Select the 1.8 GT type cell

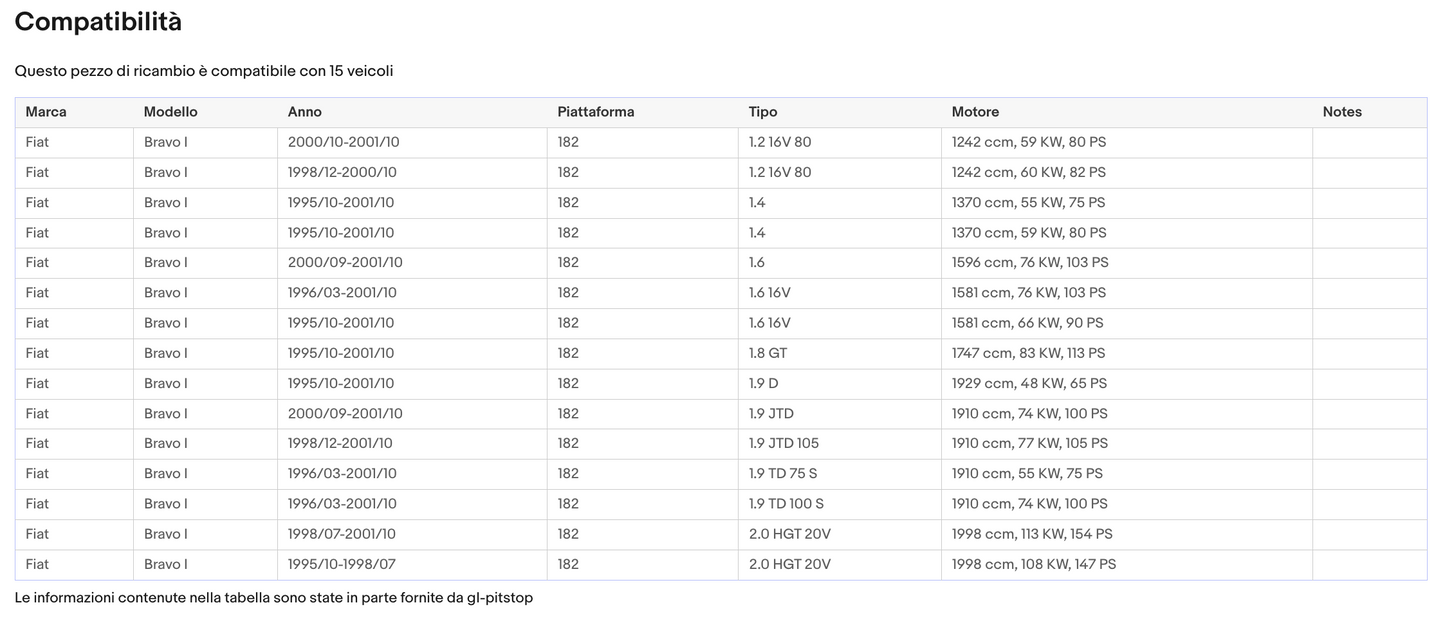click(x=770, y=353)
